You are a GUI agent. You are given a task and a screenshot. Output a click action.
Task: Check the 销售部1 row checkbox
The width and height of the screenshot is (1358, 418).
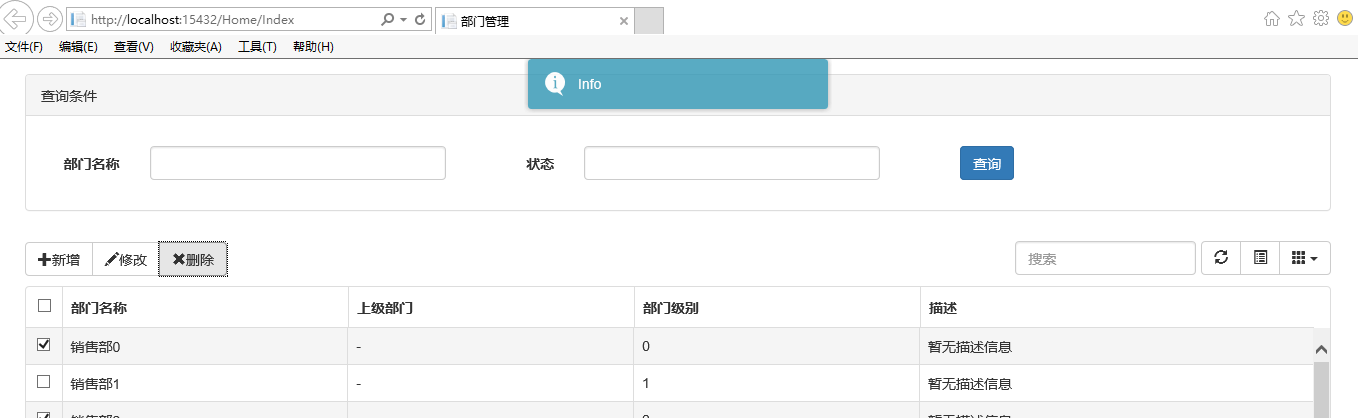click(x=44, y=382)
